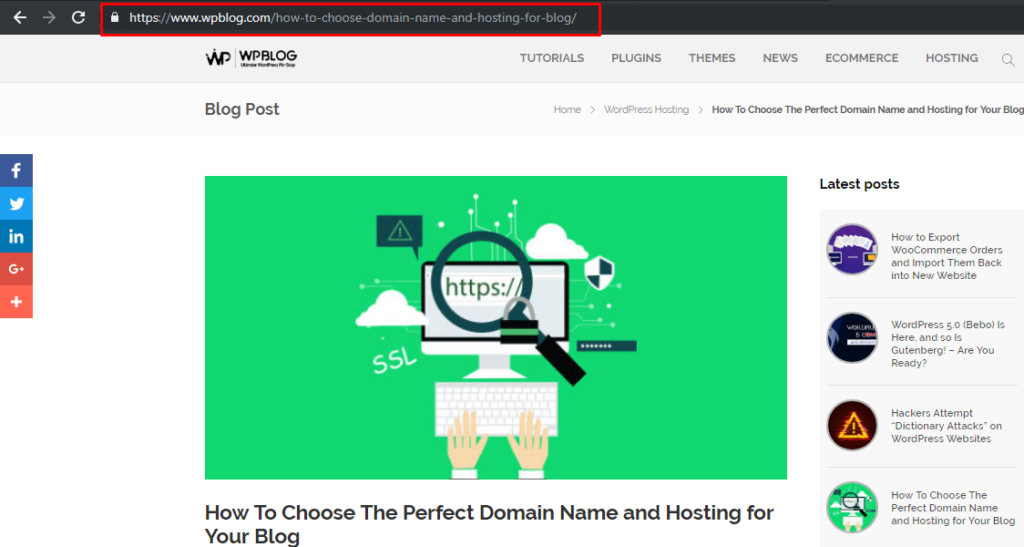Go to the Themes section

coord(712,58)
